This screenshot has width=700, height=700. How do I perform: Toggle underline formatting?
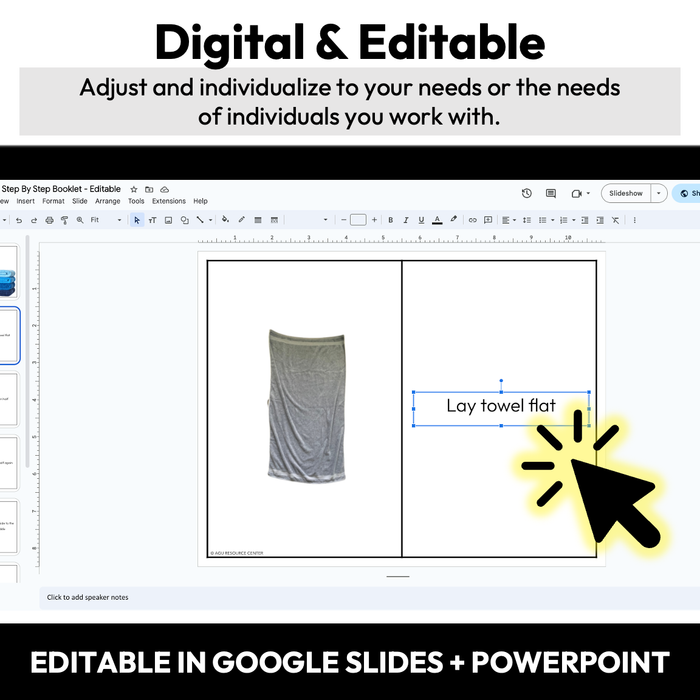[x=421, y=220]
